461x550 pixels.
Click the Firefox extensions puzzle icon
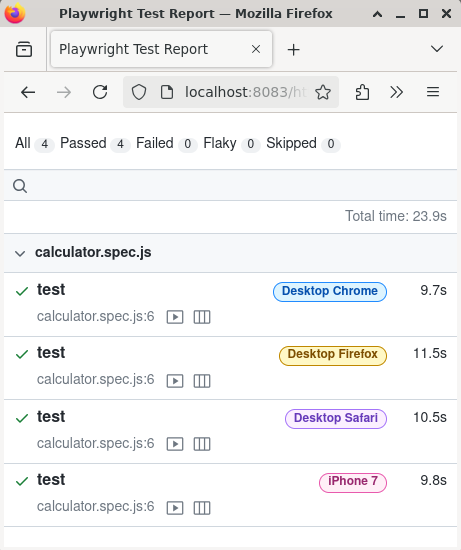coord(362,92)
